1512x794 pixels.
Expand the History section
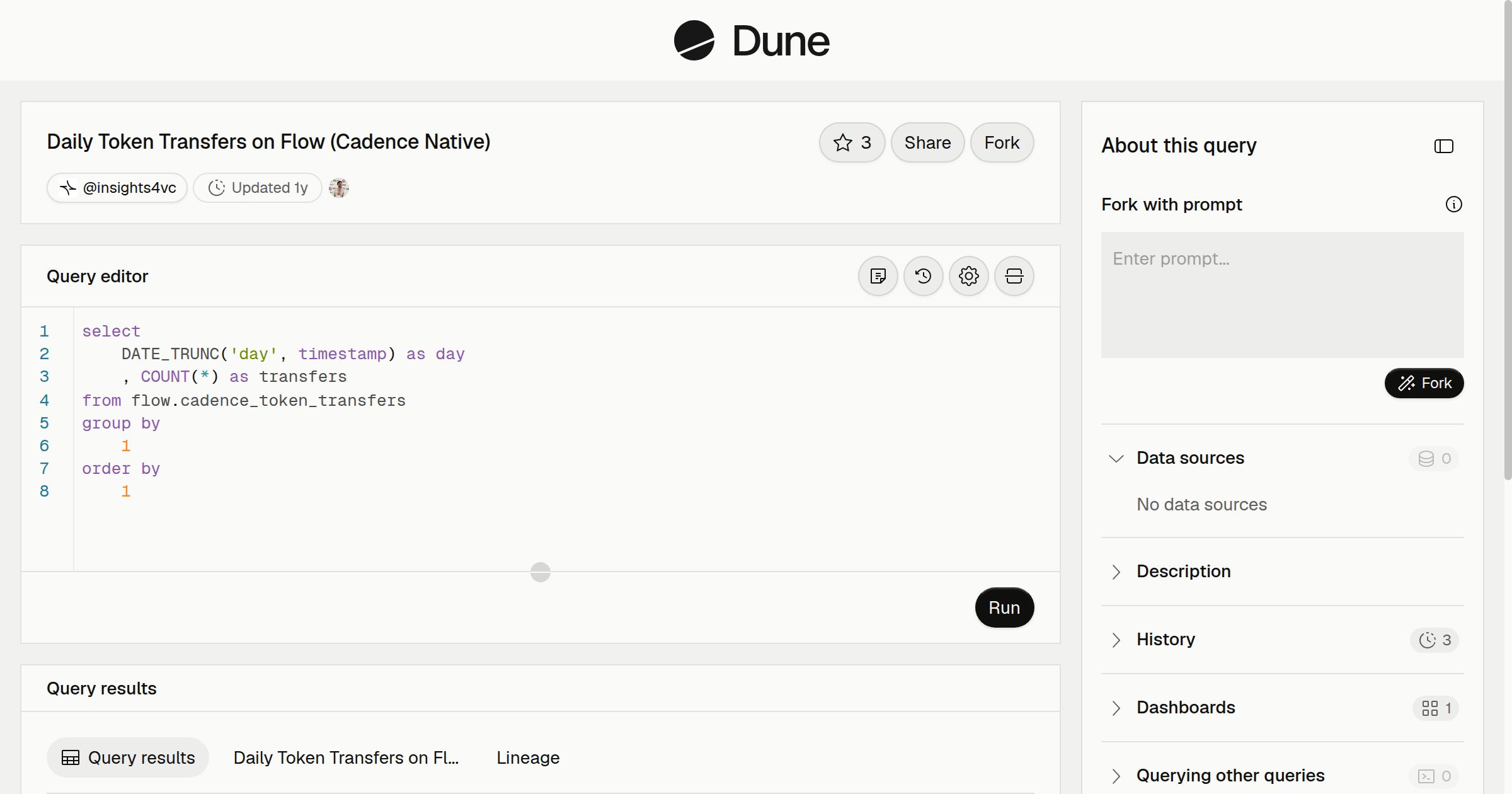1283,640
